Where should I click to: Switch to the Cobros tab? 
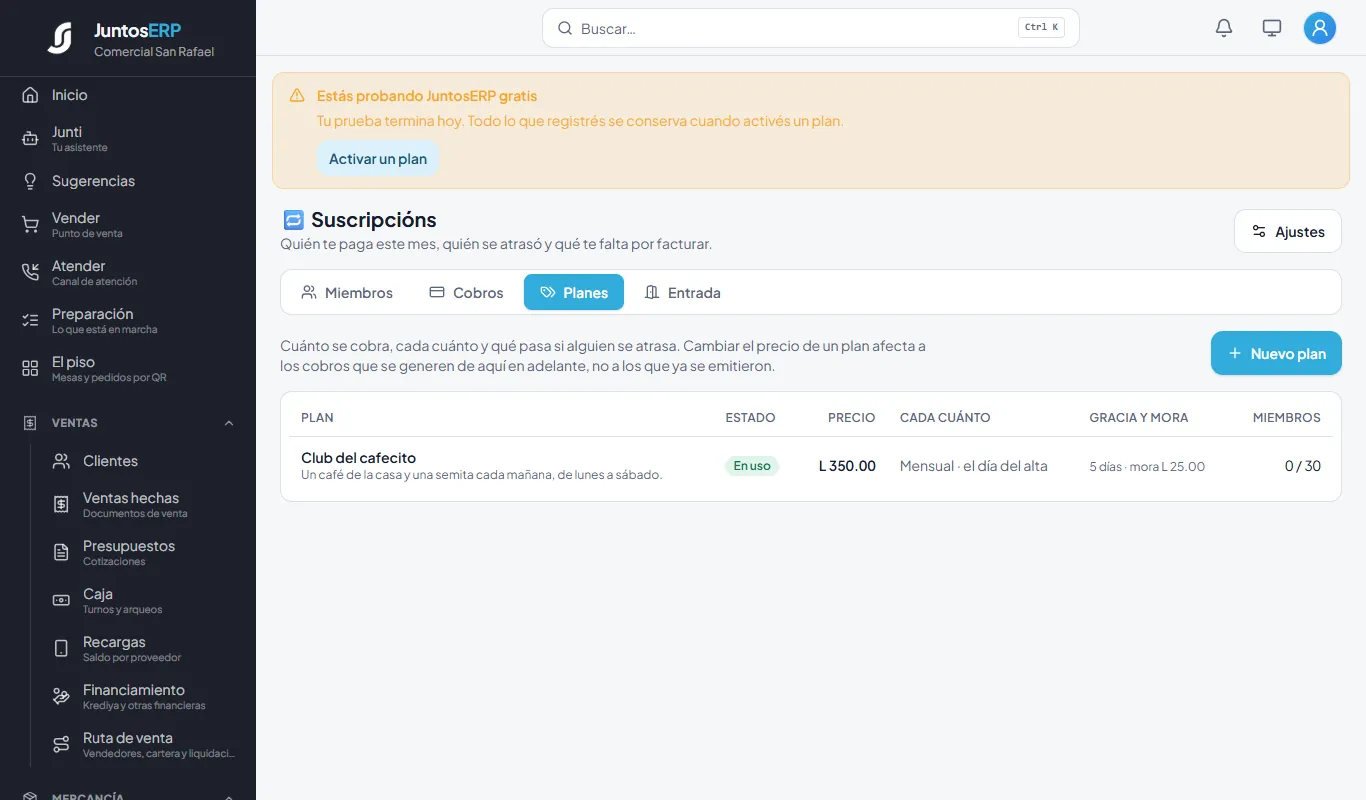(466, 292)
